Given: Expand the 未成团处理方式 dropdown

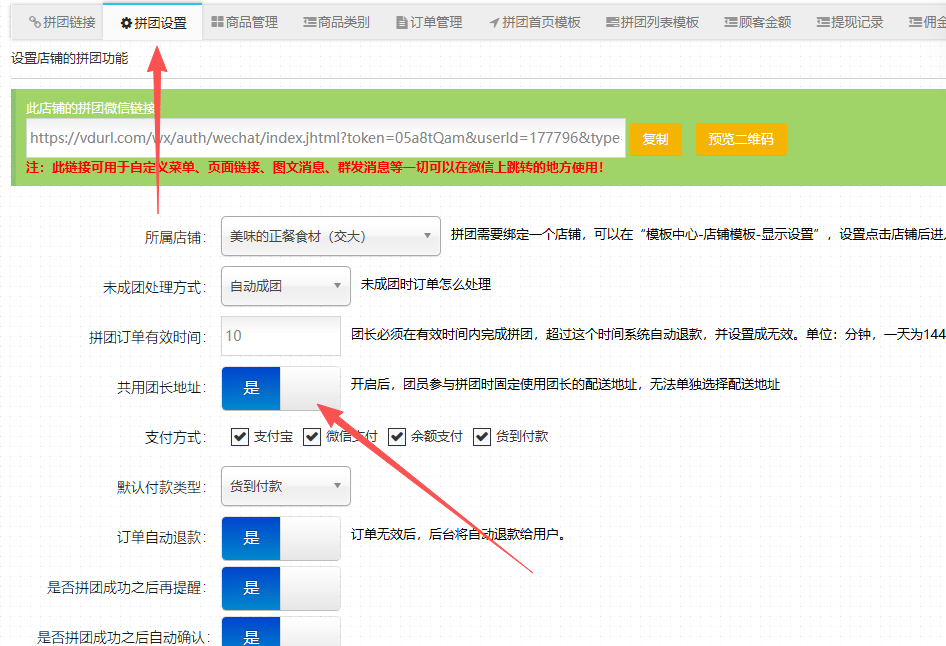Looking at the screenshot, I should [x=286, y=286].
